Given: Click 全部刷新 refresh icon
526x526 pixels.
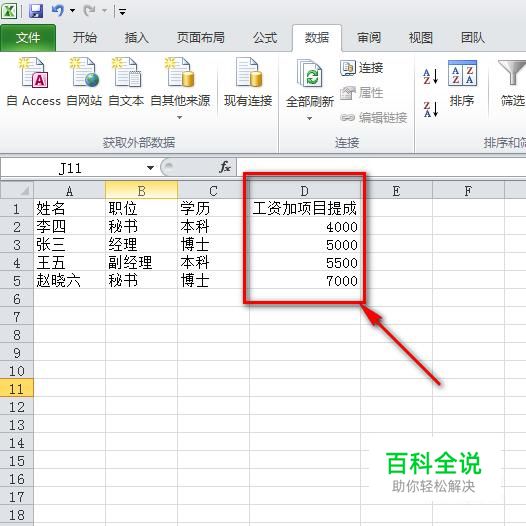Looking at the screenshot, I should 310,73.
